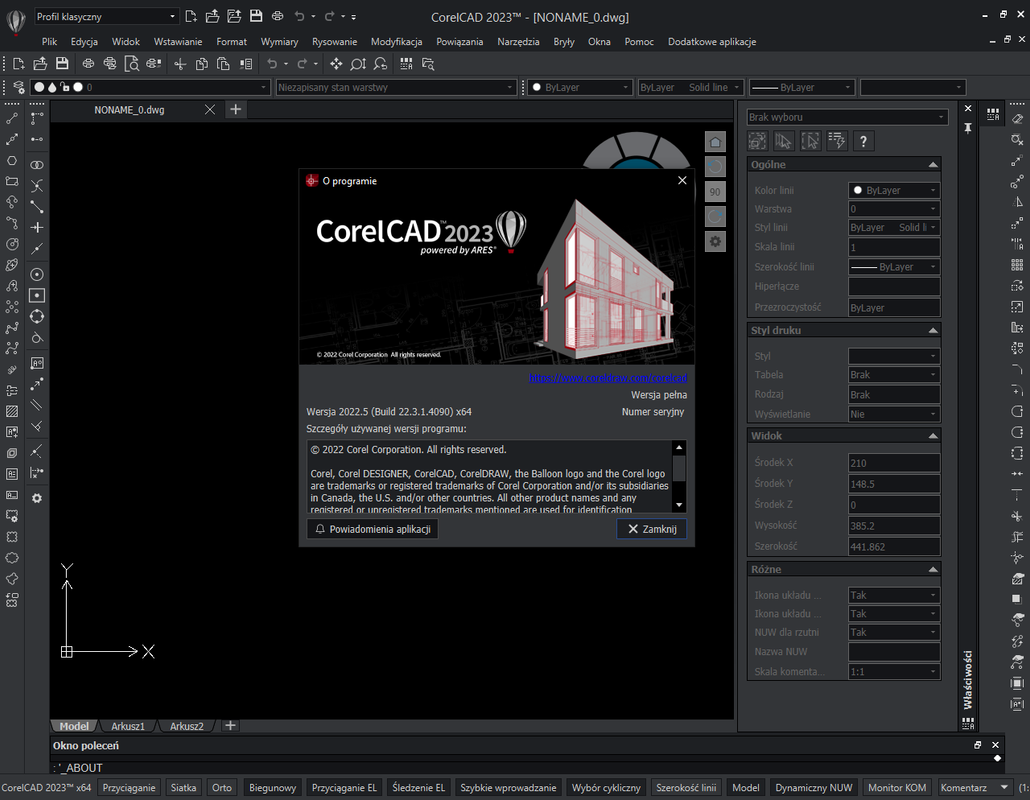Image resolution: width=1030 pixels, height=800 pixels.
Task: Open the Plik menu
Action: point(49,41)
